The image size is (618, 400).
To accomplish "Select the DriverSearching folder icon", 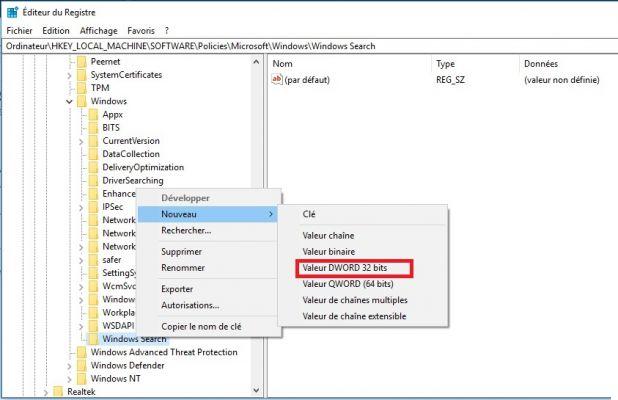I will coord(93,180).
